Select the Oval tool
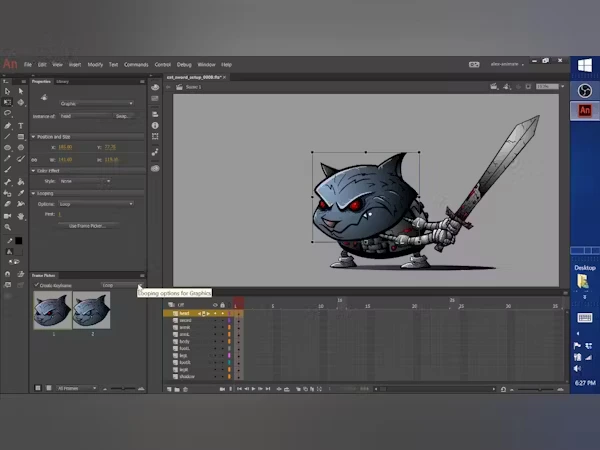Image resolution: width=600 pixels, height=450 pixels. tap(7, 147)
